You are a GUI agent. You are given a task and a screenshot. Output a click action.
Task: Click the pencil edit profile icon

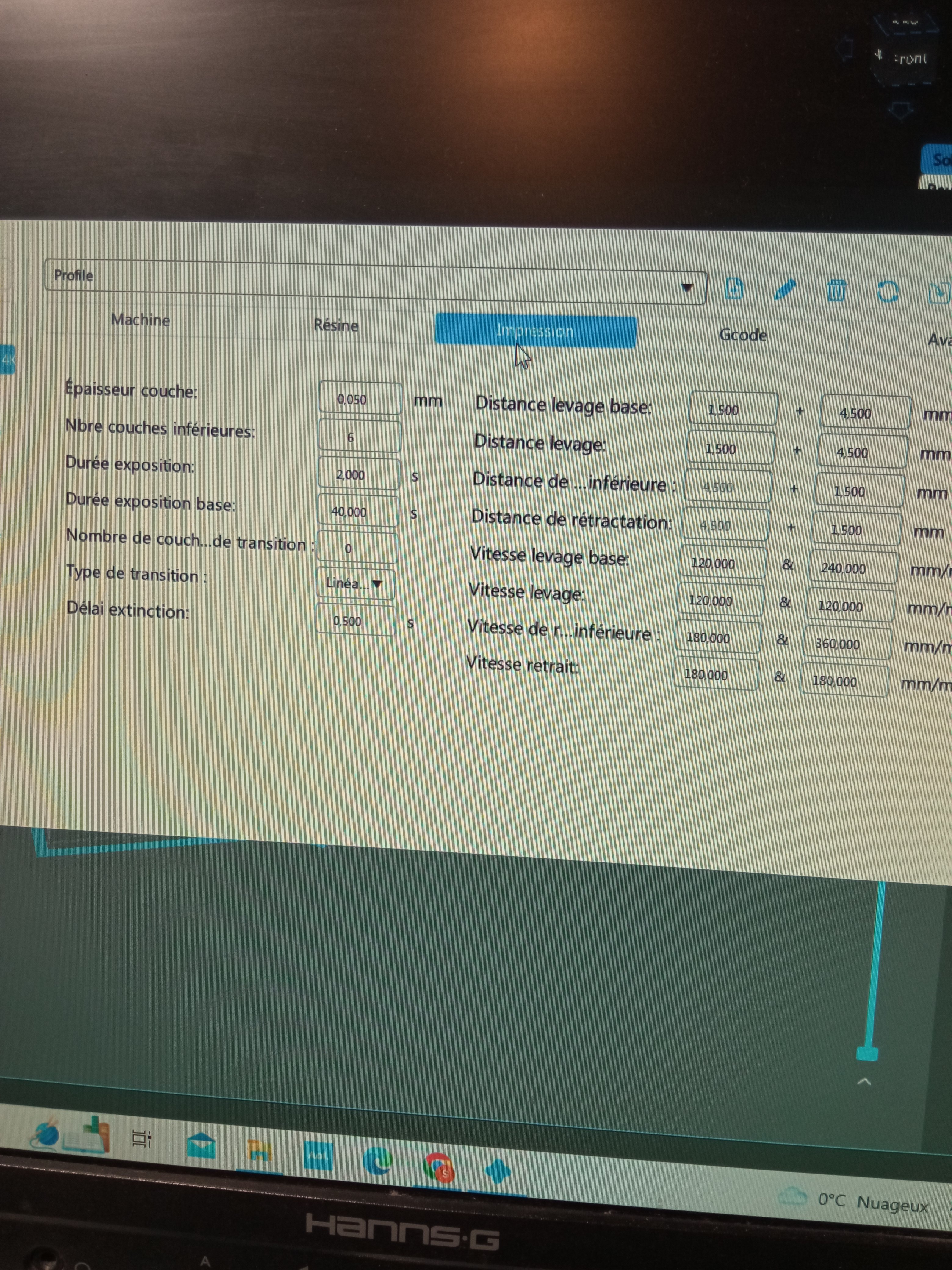784,289
